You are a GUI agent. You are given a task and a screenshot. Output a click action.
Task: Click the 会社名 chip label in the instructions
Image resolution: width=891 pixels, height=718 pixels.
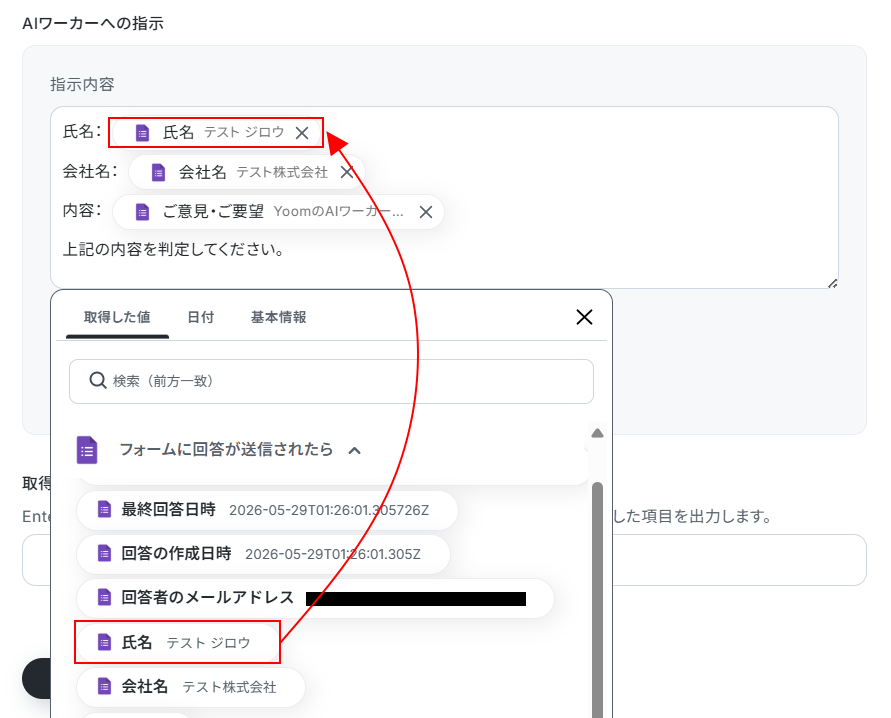pos(202,172)
